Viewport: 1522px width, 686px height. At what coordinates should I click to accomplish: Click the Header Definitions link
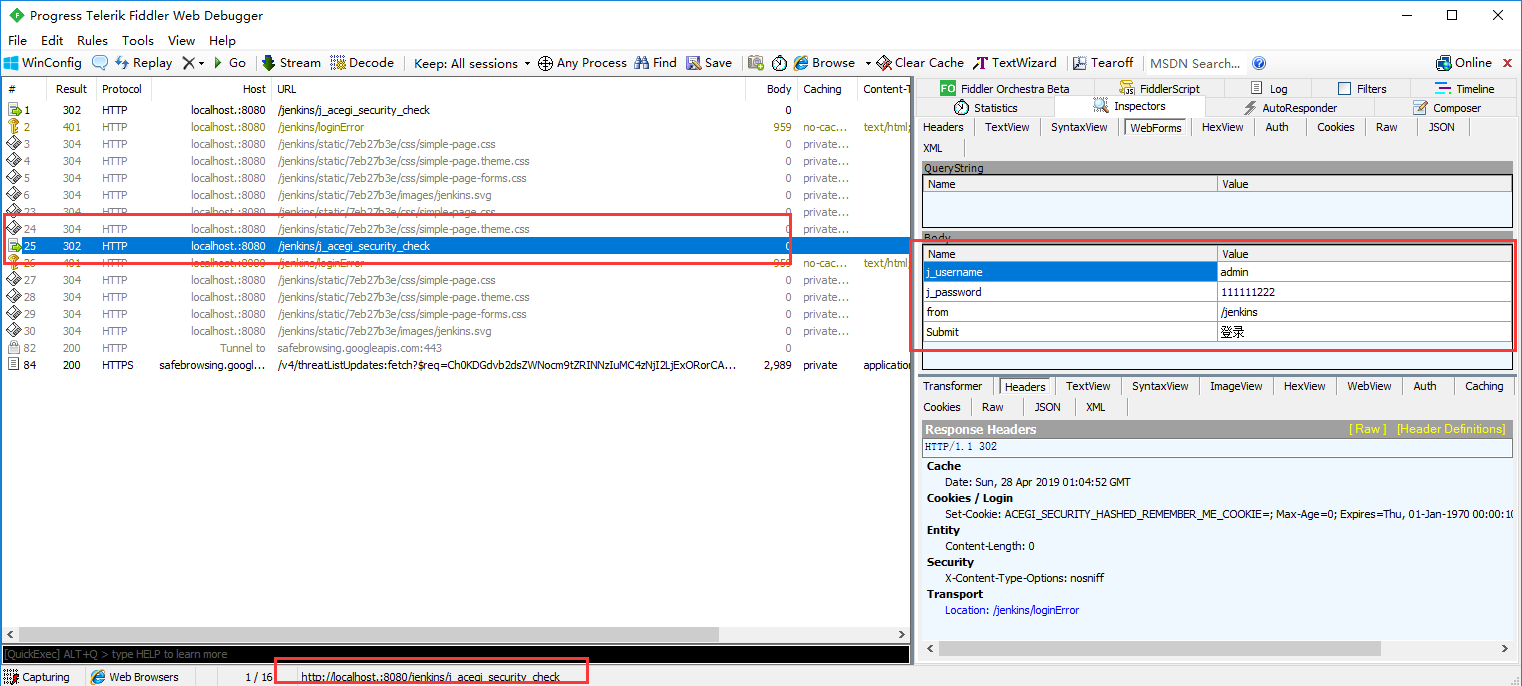(x=1451, y=429)
